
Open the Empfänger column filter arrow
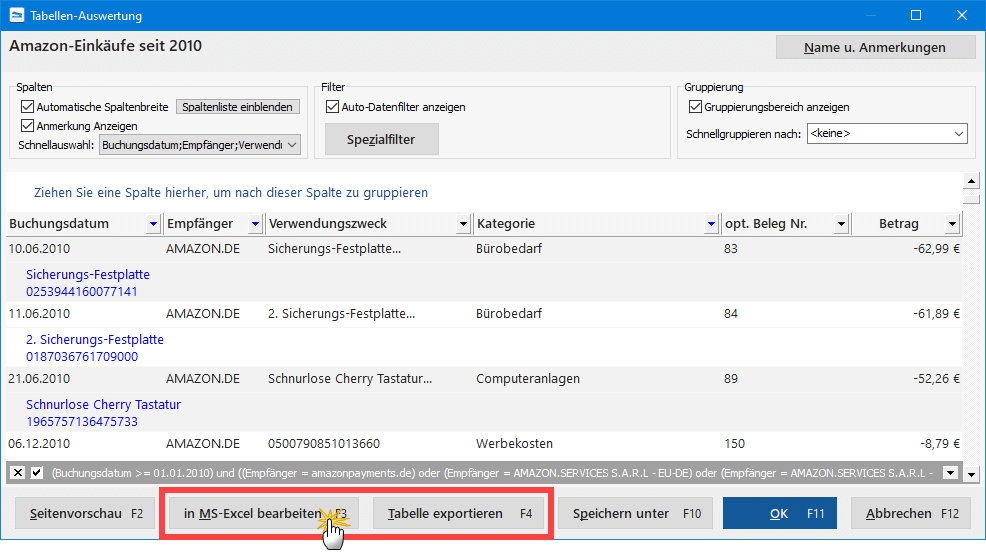point(255,223)
